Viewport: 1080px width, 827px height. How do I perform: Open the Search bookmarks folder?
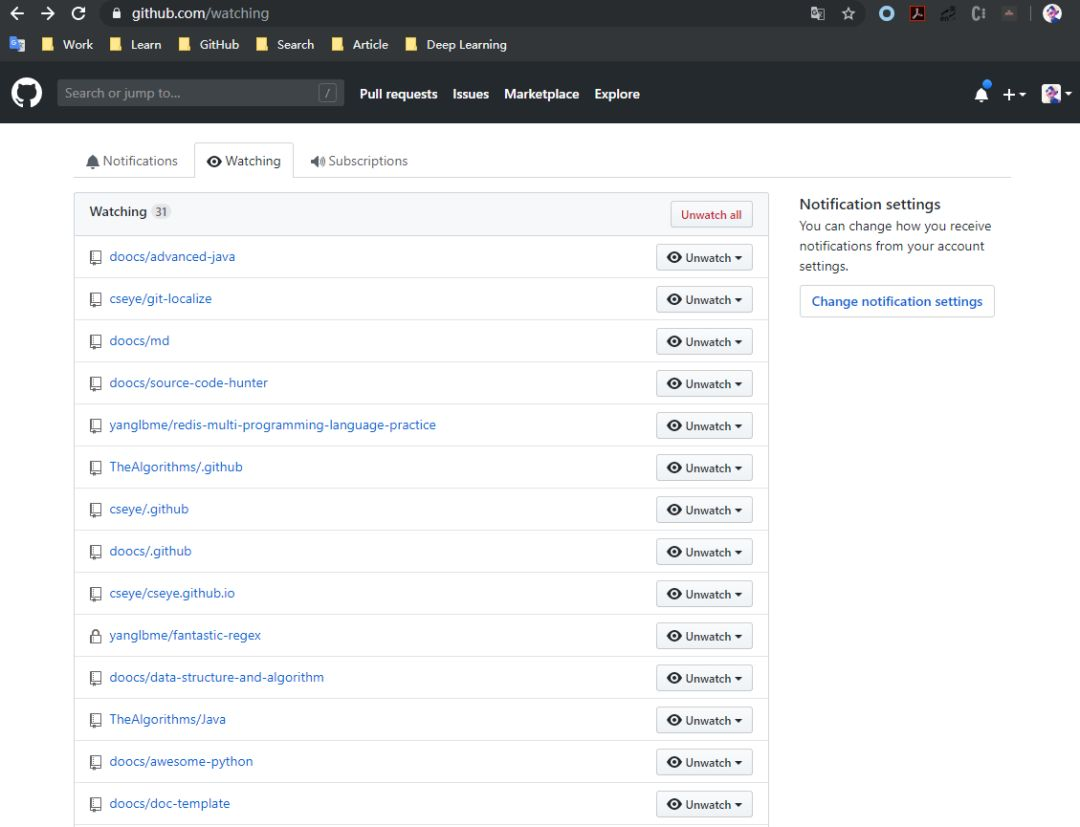coord(284,45)
